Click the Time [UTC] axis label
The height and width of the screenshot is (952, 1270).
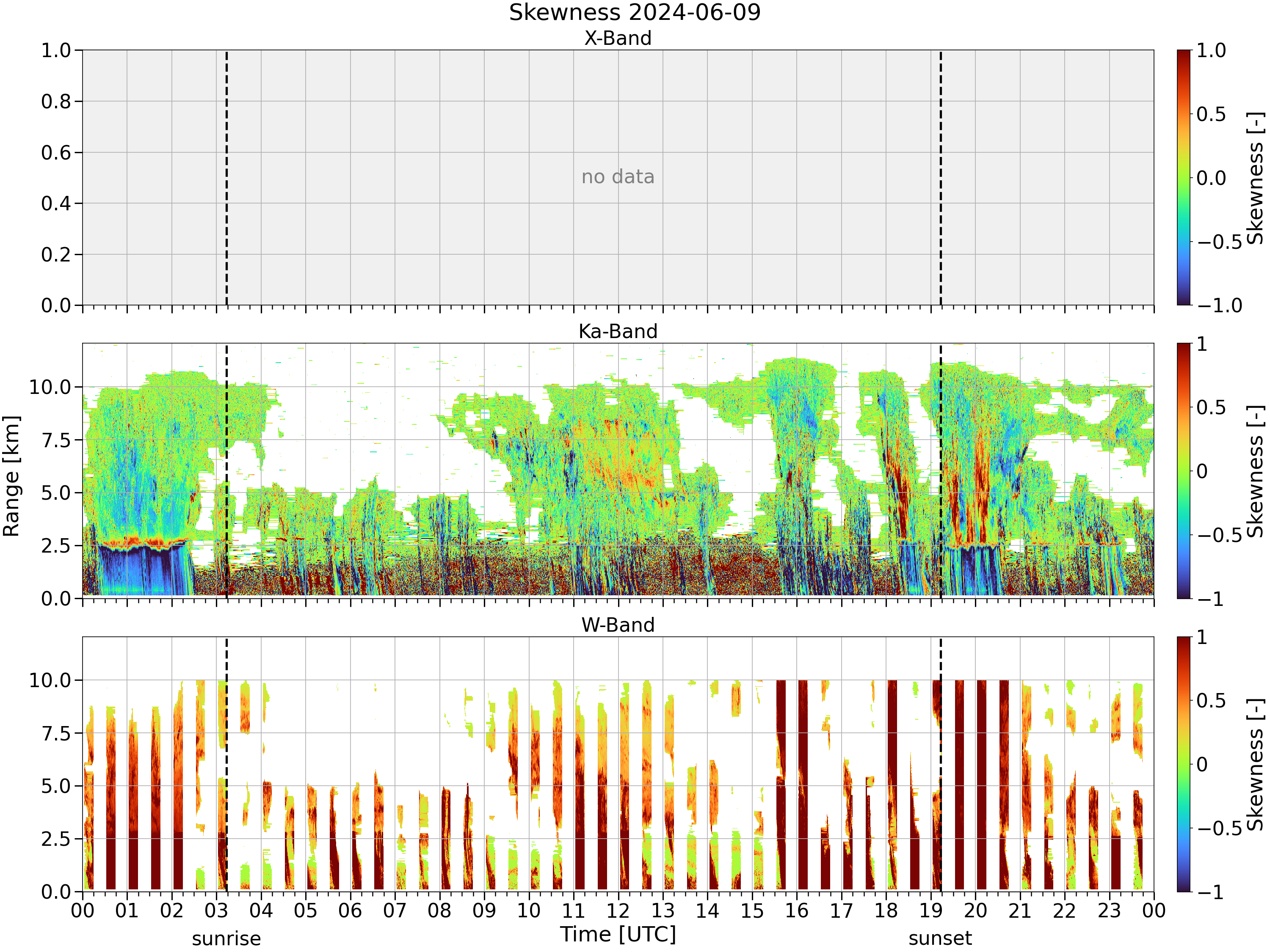tap(618, 935)
